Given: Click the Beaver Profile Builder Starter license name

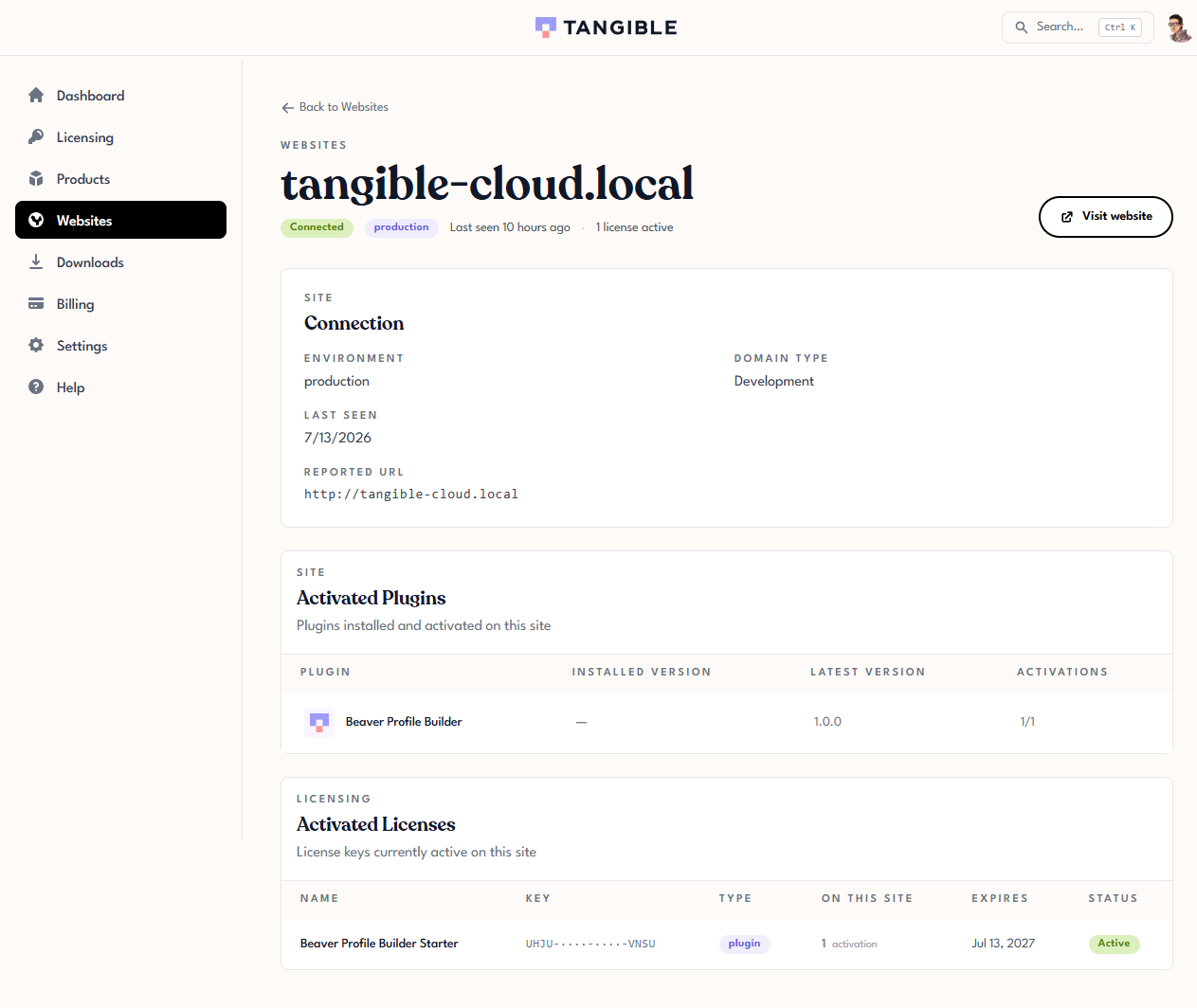Looking at the screenshot, I should (x=379, y=944).
